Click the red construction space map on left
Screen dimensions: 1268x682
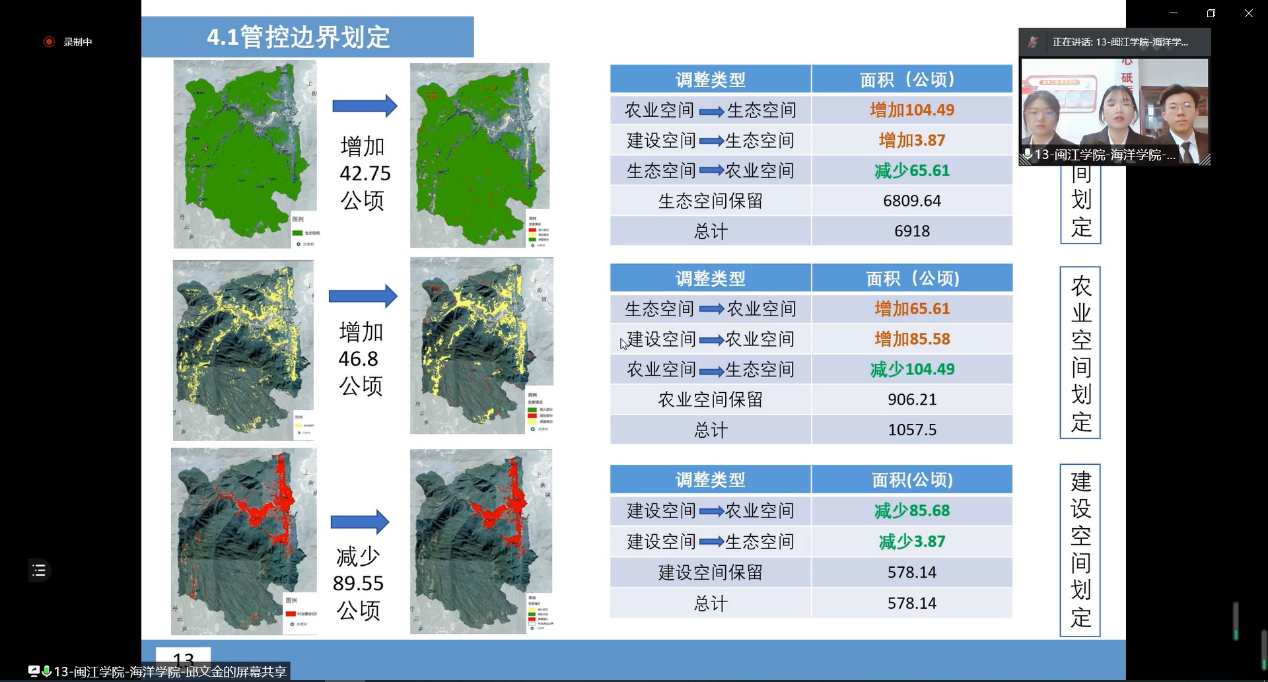click(x=243, y=540)
